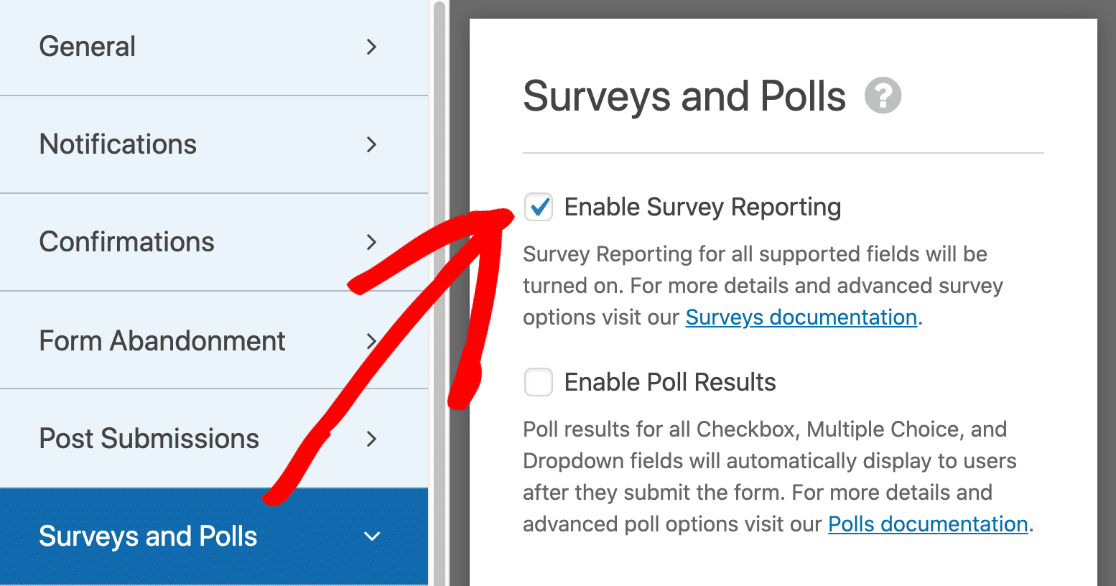The height and width of the screenshot is (586, 1116).
Task: Open the Notifications settings section
Action: coord(214,145)
